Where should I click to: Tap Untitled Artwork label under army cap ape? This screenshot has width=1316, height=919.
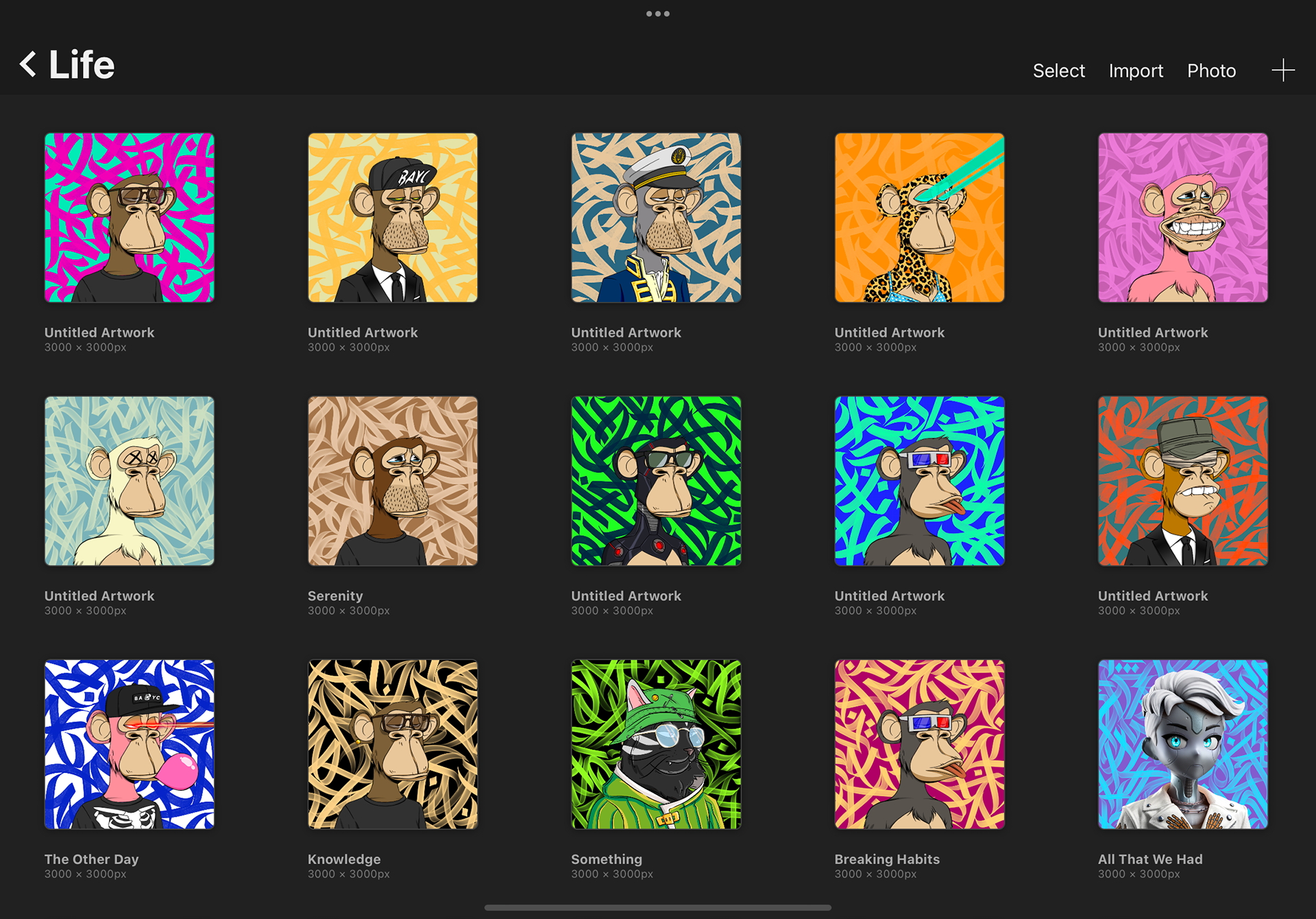click(x=1152, y=596)
